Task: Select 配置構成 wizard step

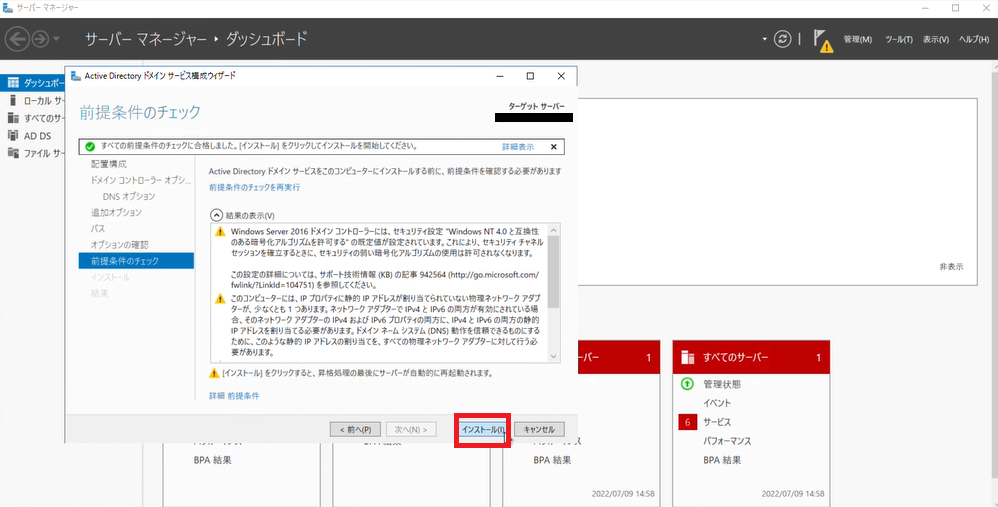Action: pyautogui.click(x=109, y=164)
